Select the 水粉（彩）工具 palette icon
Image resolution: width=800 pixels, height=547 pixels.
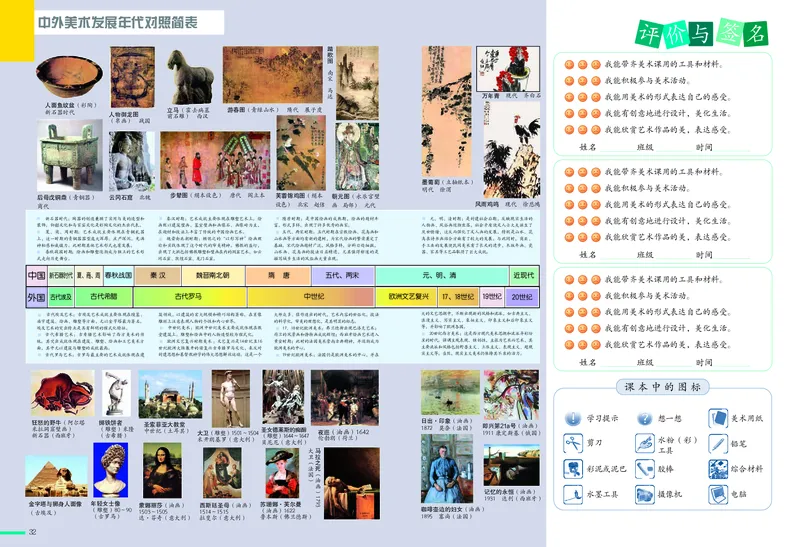tap(644, 443)
